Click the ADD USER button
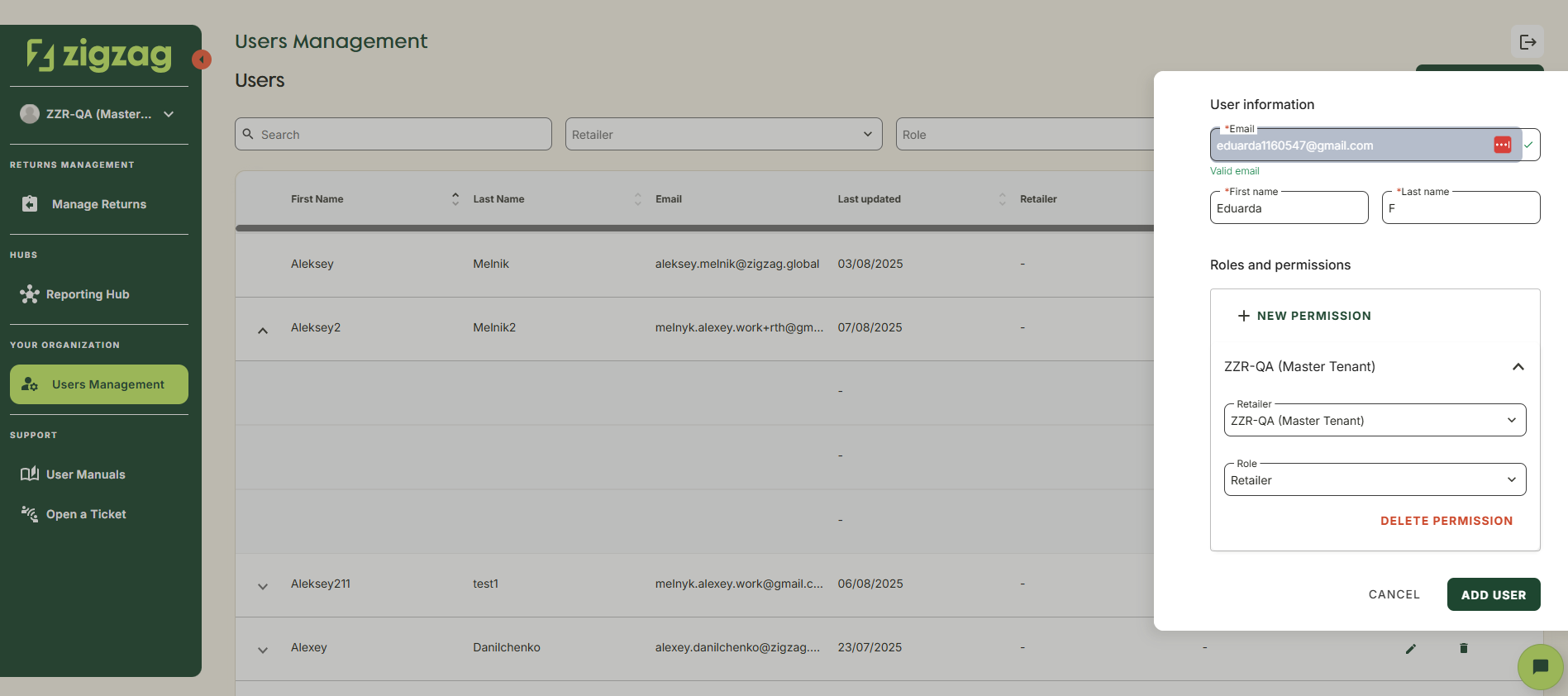 [1493, 594]
